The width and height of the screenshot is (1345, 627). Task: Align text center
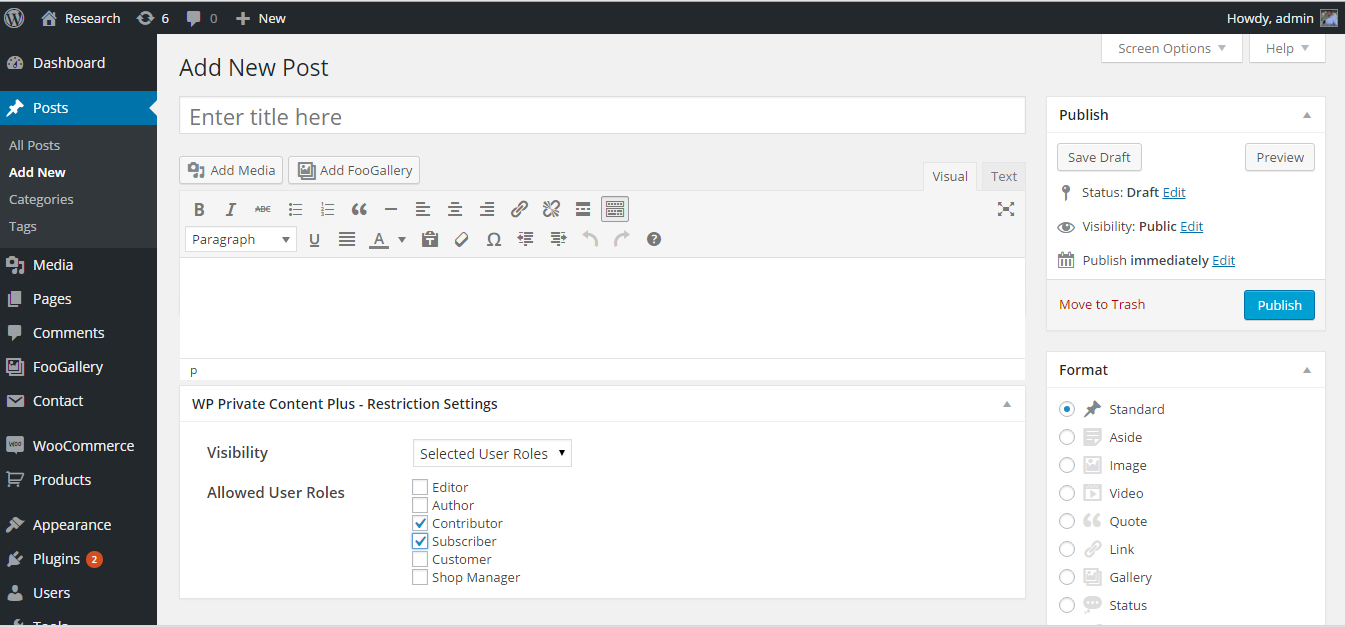pyautogui.click(x=455, y=209)
